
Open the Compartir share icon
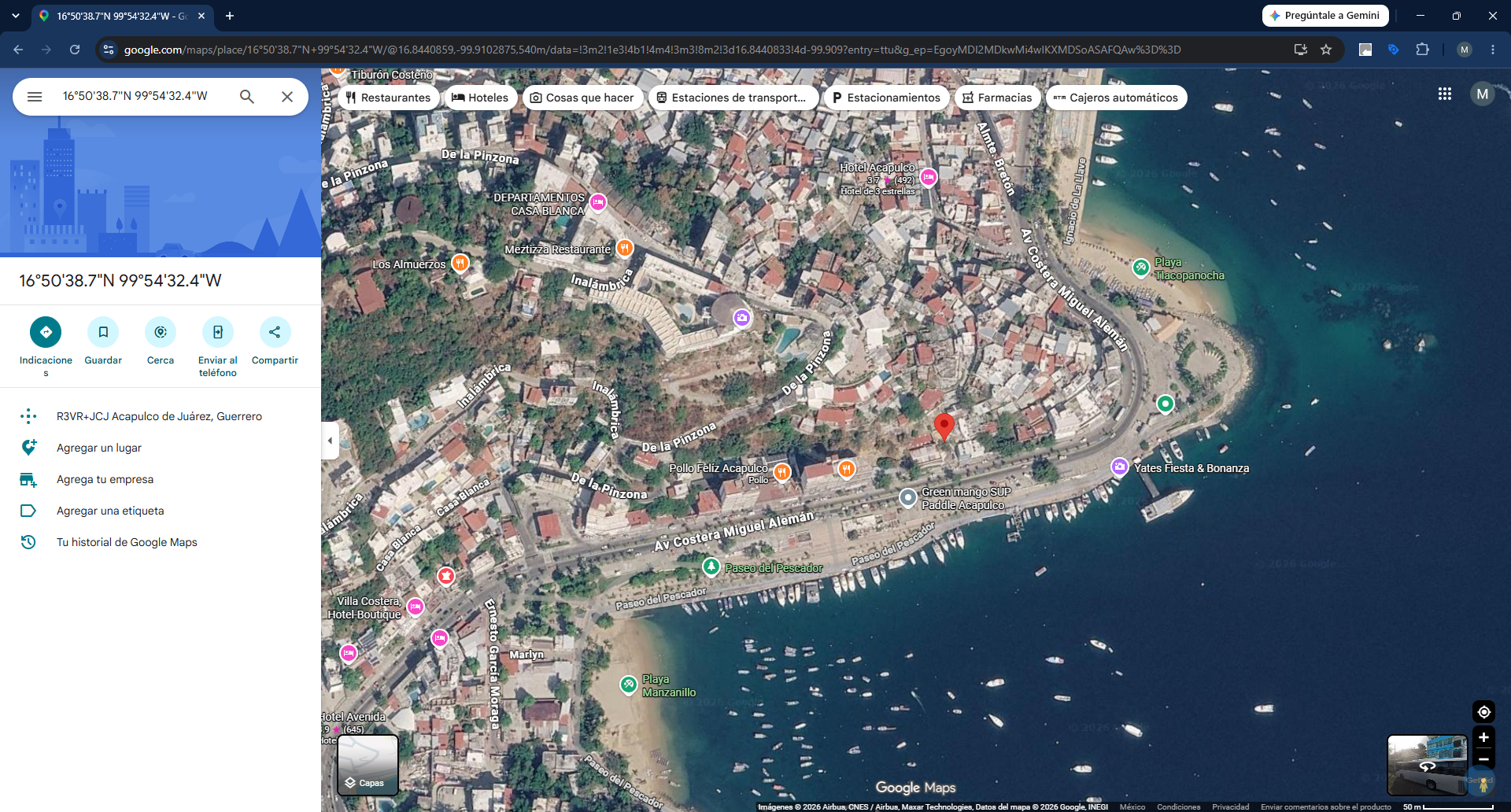[x=275, y=332]
